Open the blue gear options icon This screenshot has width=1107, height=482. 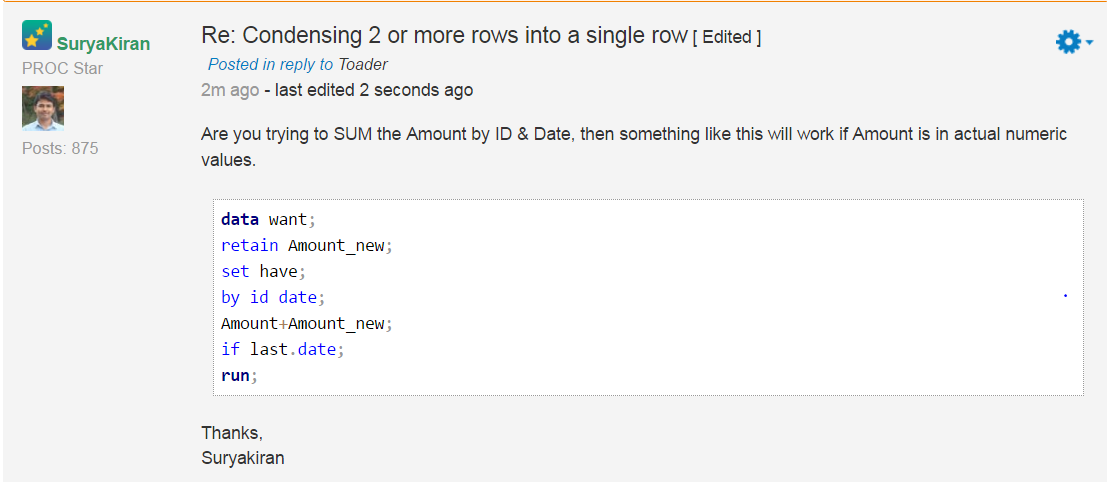[x=1068, y=42]
